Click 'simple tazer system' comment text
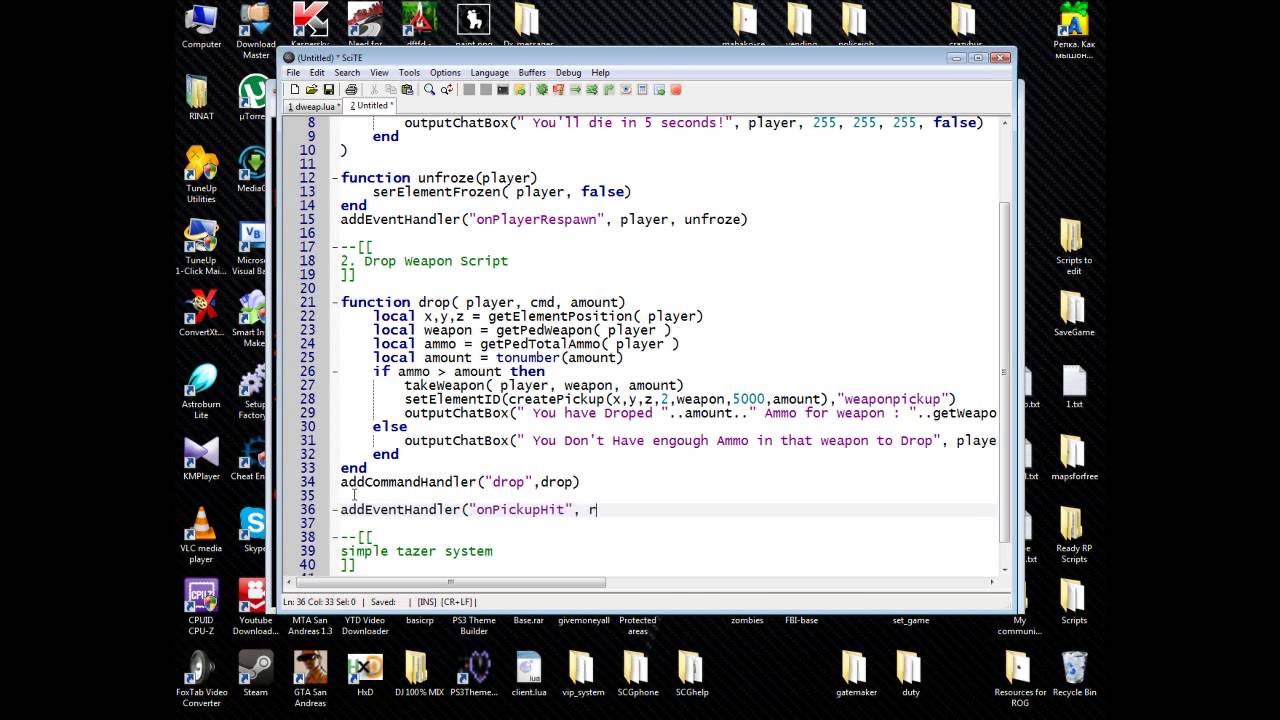 point(416,551)
